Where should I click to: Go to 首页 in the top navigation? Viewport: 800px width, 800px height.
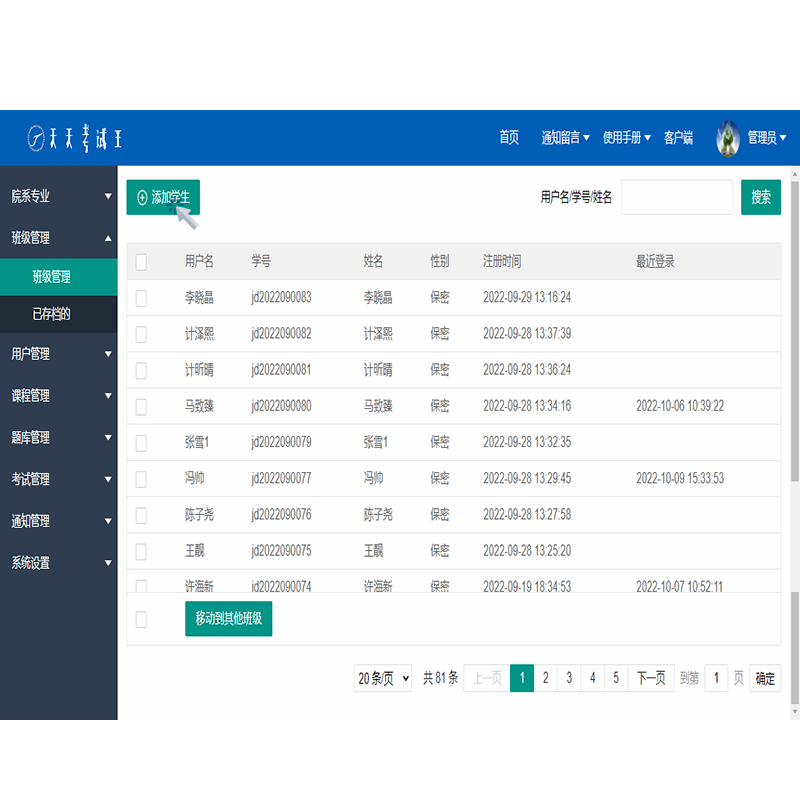coord(509,138)
